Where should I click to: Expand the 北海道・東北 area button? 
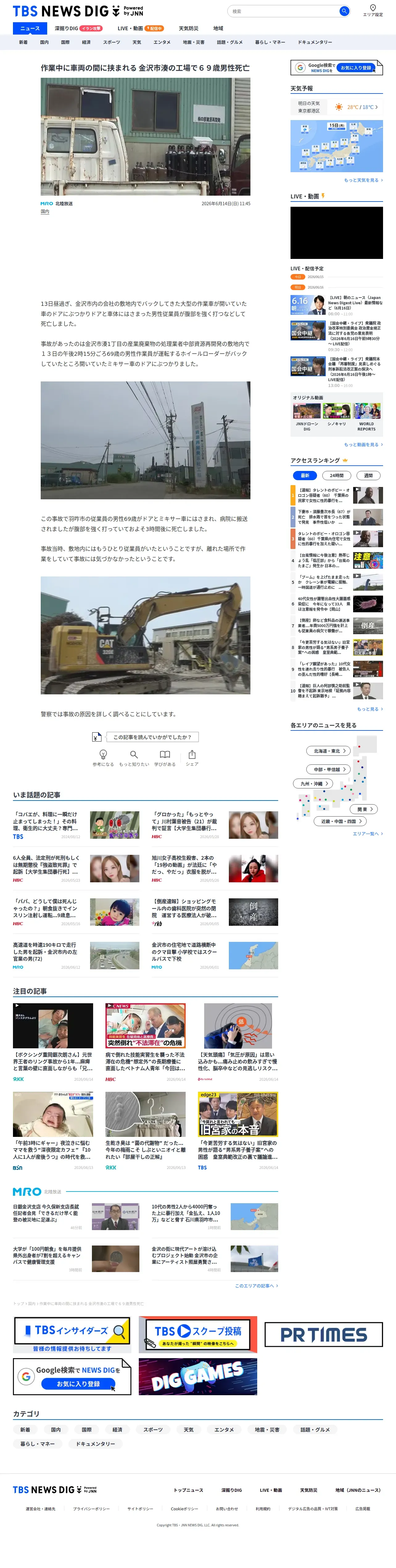pos(328,751)
